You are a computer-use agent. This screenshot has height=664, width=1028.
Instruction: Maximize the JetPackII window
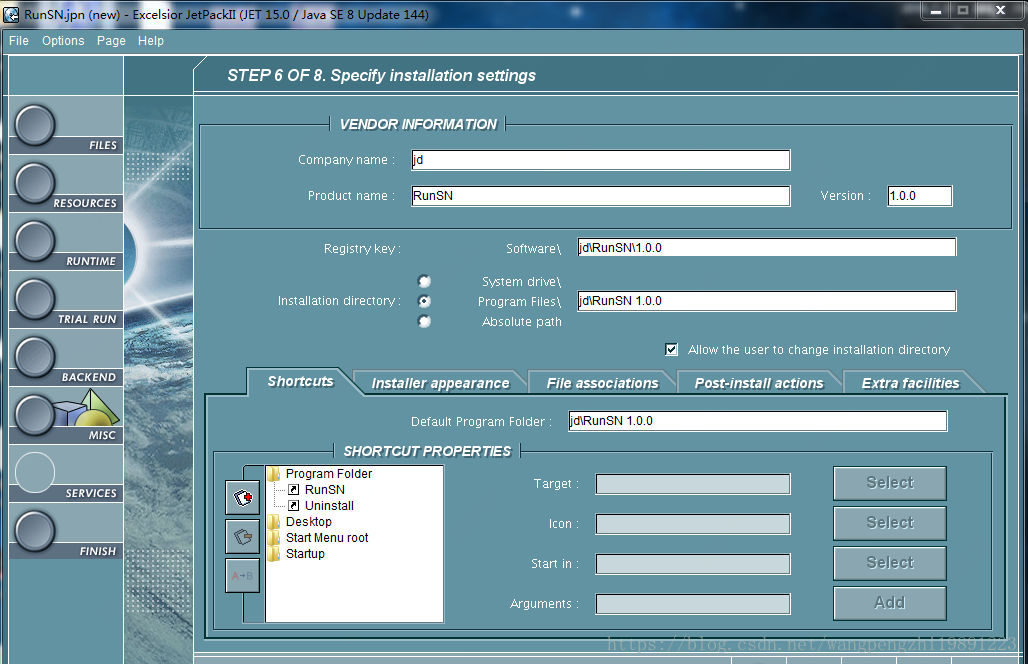click(x=962, y=10)
